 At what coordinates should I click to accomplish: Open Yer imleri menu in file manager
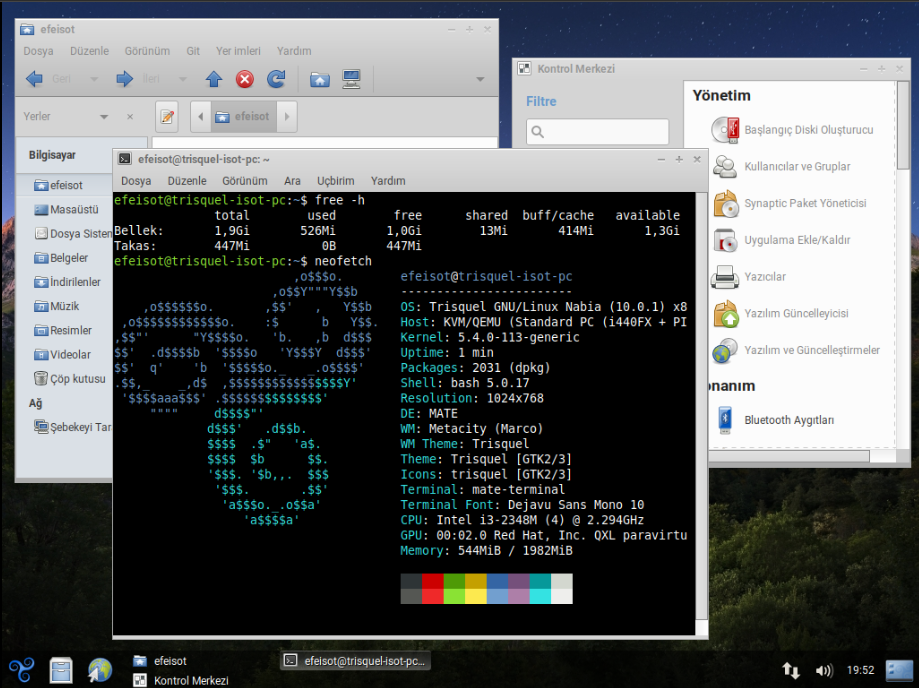238,51
